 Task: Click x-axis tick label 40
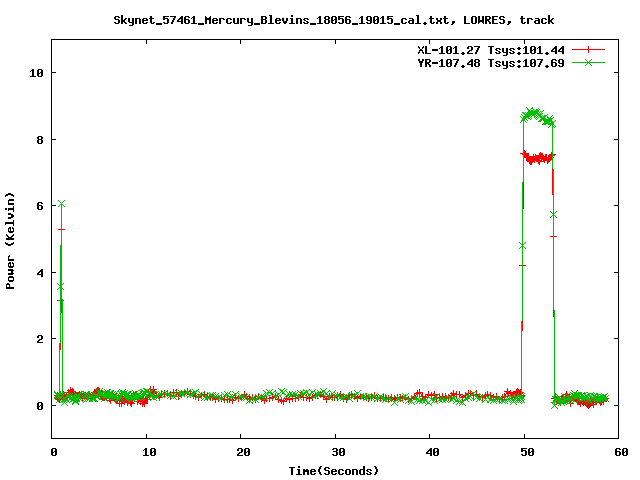pyautogui.click(x=433, y=452)
